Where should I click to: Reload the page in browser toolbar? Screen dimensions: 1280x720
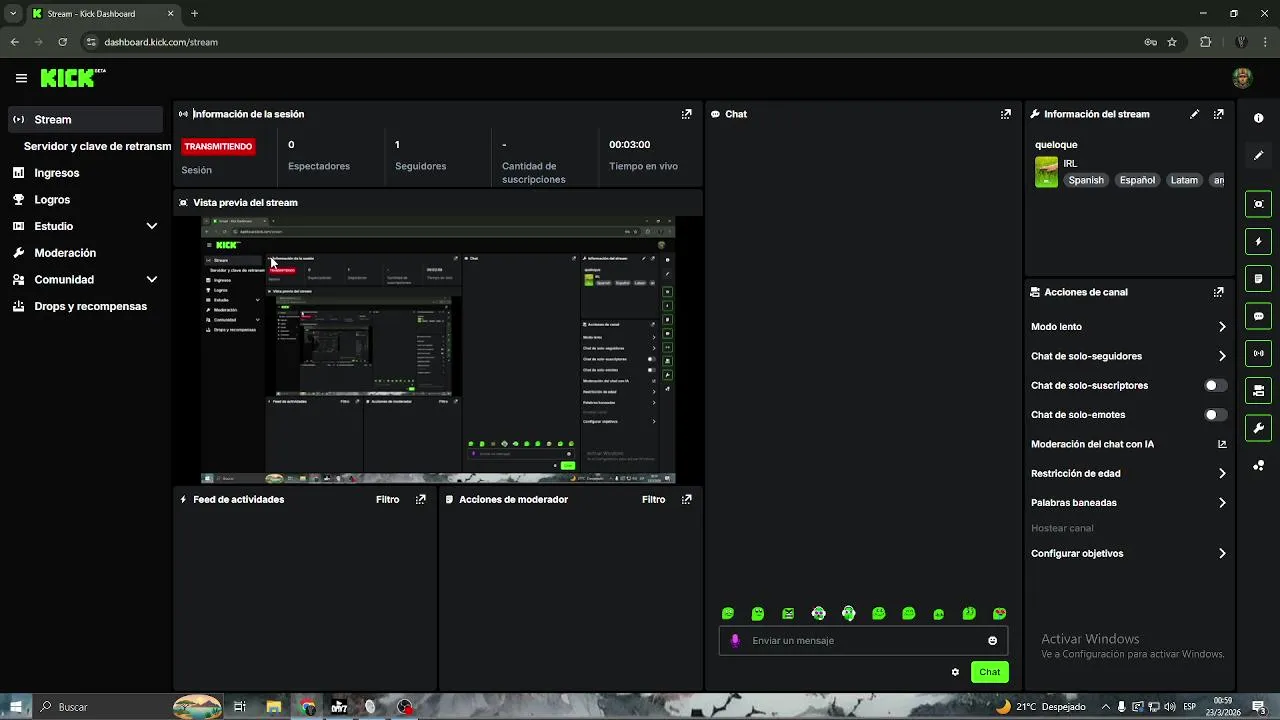[62, 42]
